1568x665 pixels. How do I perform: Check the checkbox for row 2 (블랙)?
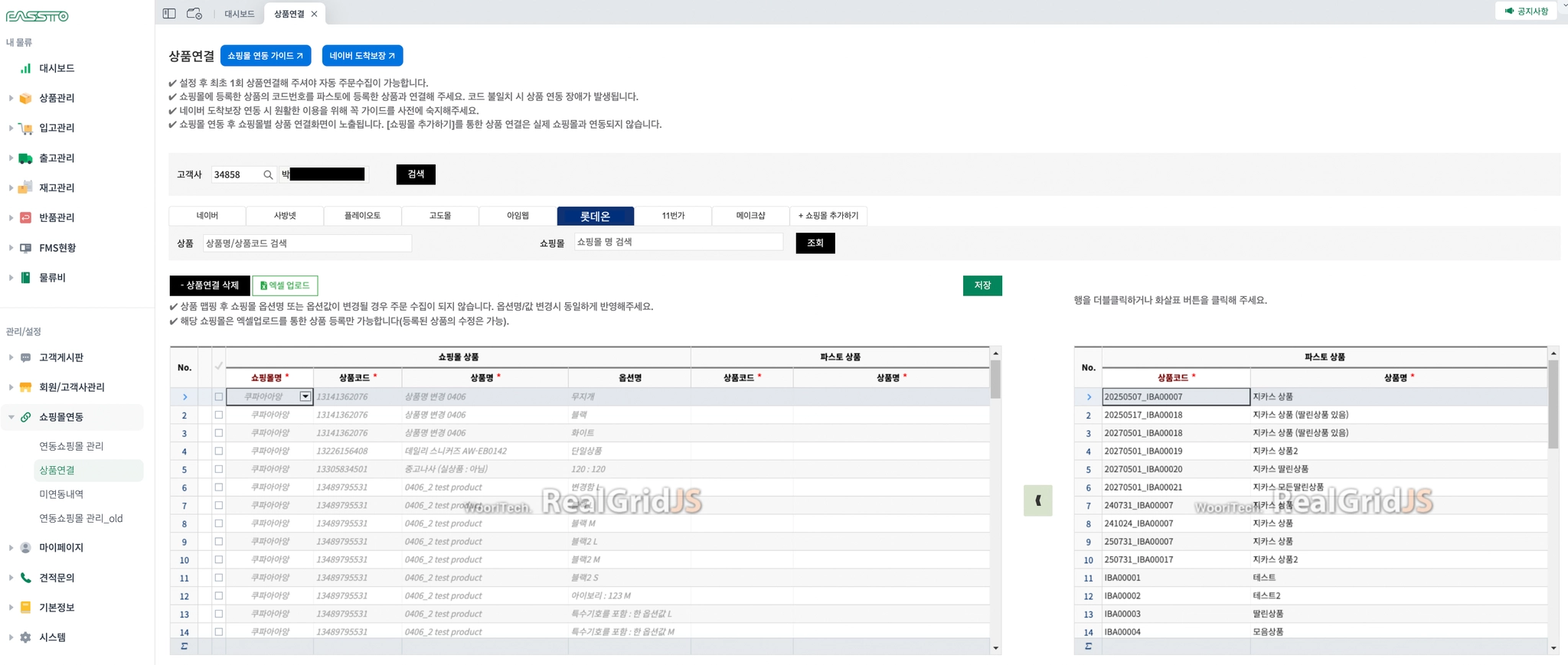(x=219, y=415)
